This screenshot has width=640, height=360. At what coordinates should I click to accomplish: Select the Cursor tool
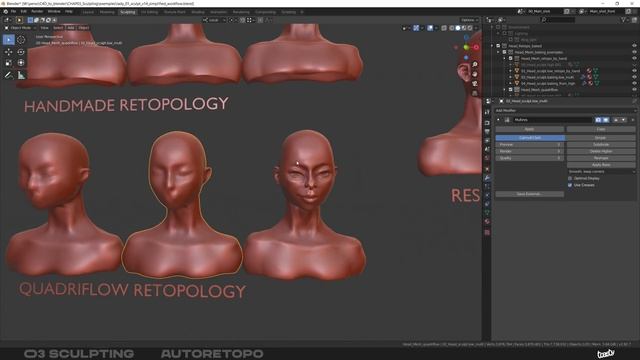[21, 40]
